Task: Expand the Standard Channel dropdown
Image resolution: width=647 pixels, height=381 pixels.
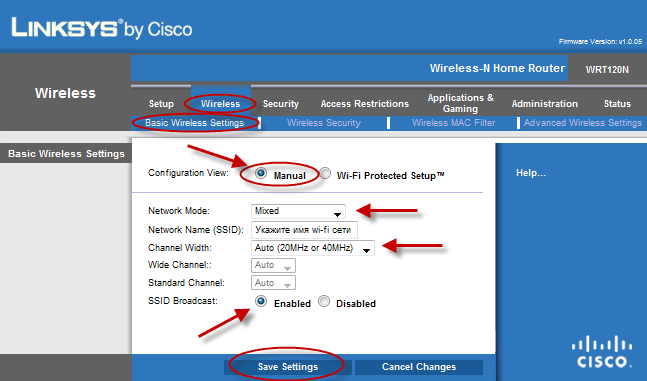Action: pyautogui.click(x=273, y=283)
